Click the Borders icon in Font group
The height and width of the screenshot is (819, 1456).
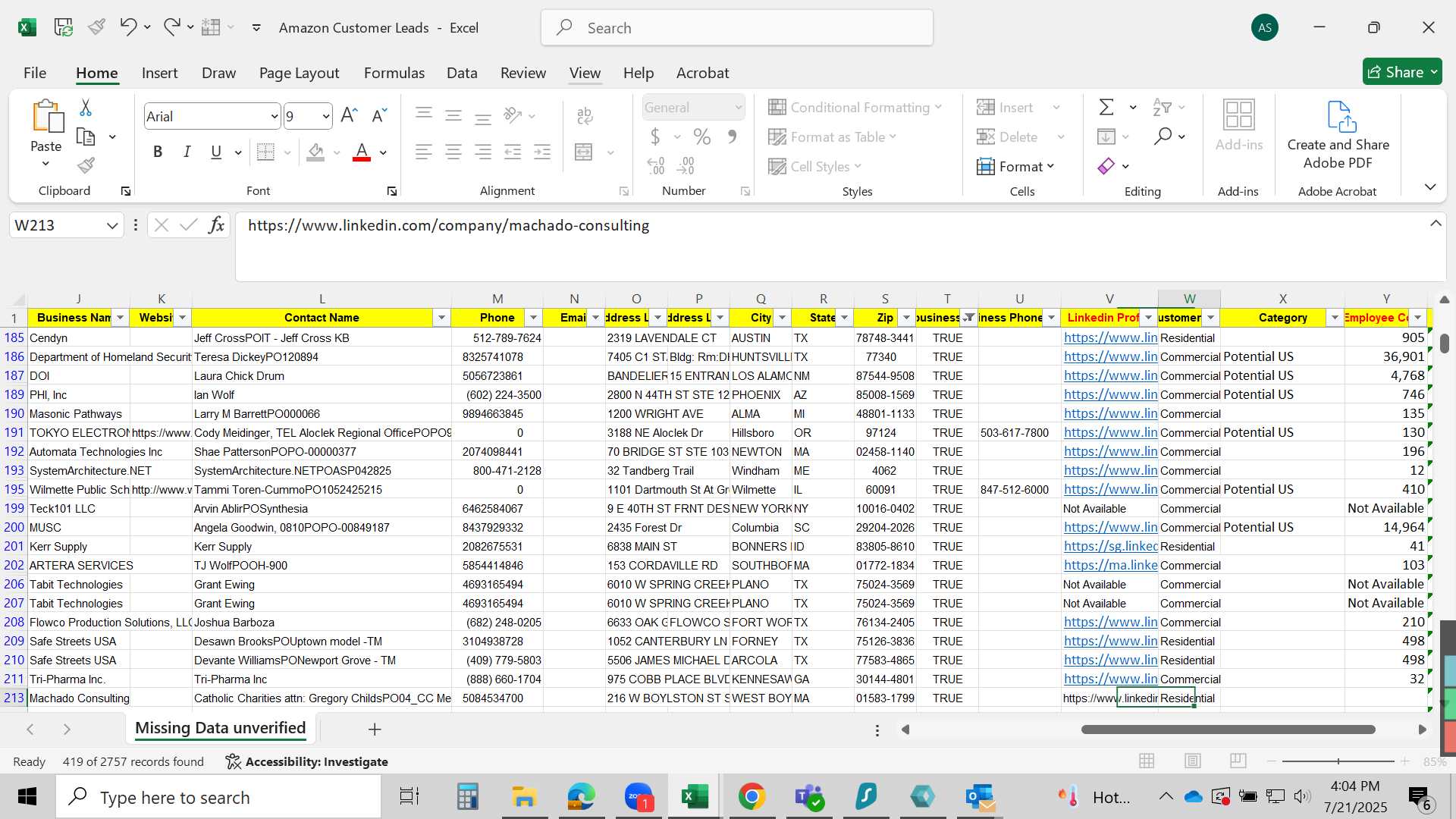tap(265, 152)
